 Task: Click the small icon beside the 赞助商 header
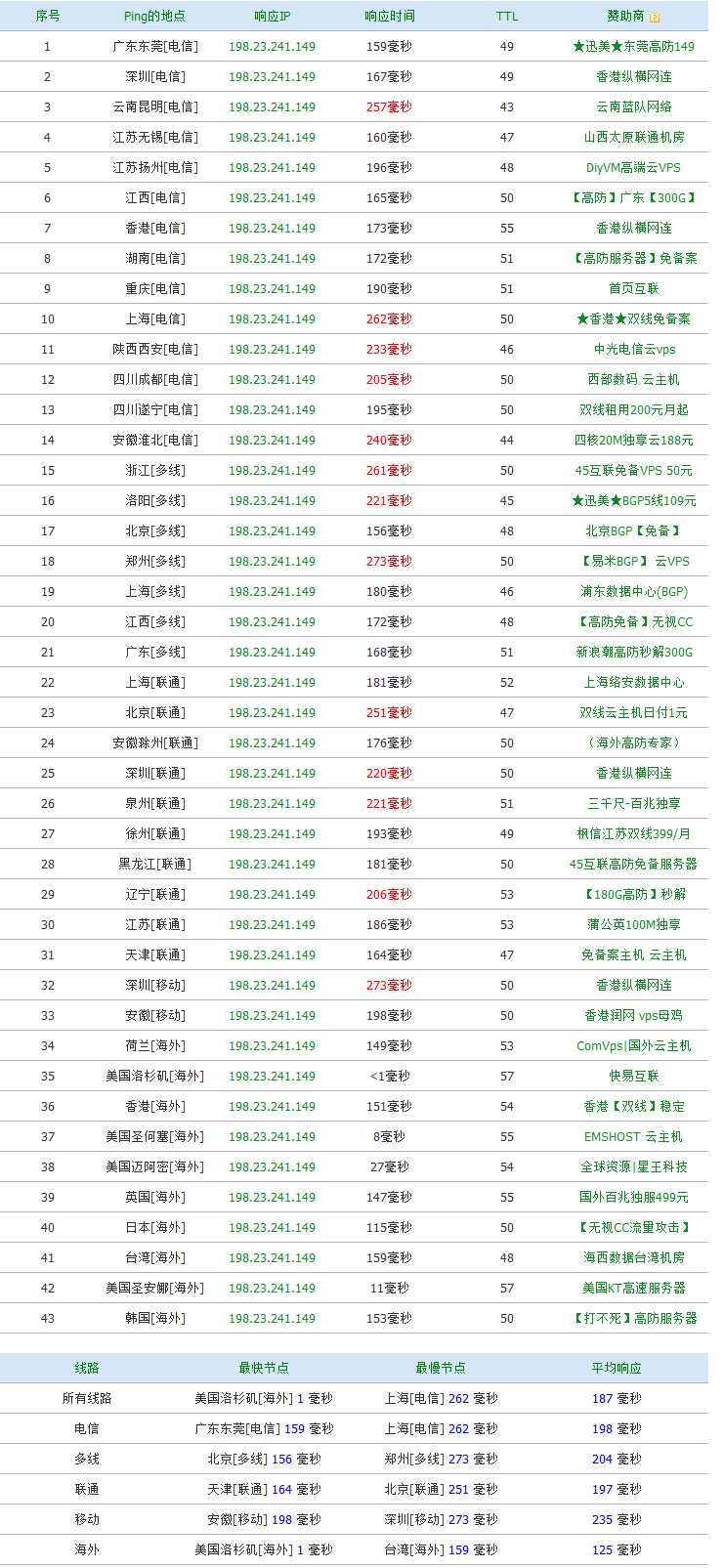click(655, 18)
